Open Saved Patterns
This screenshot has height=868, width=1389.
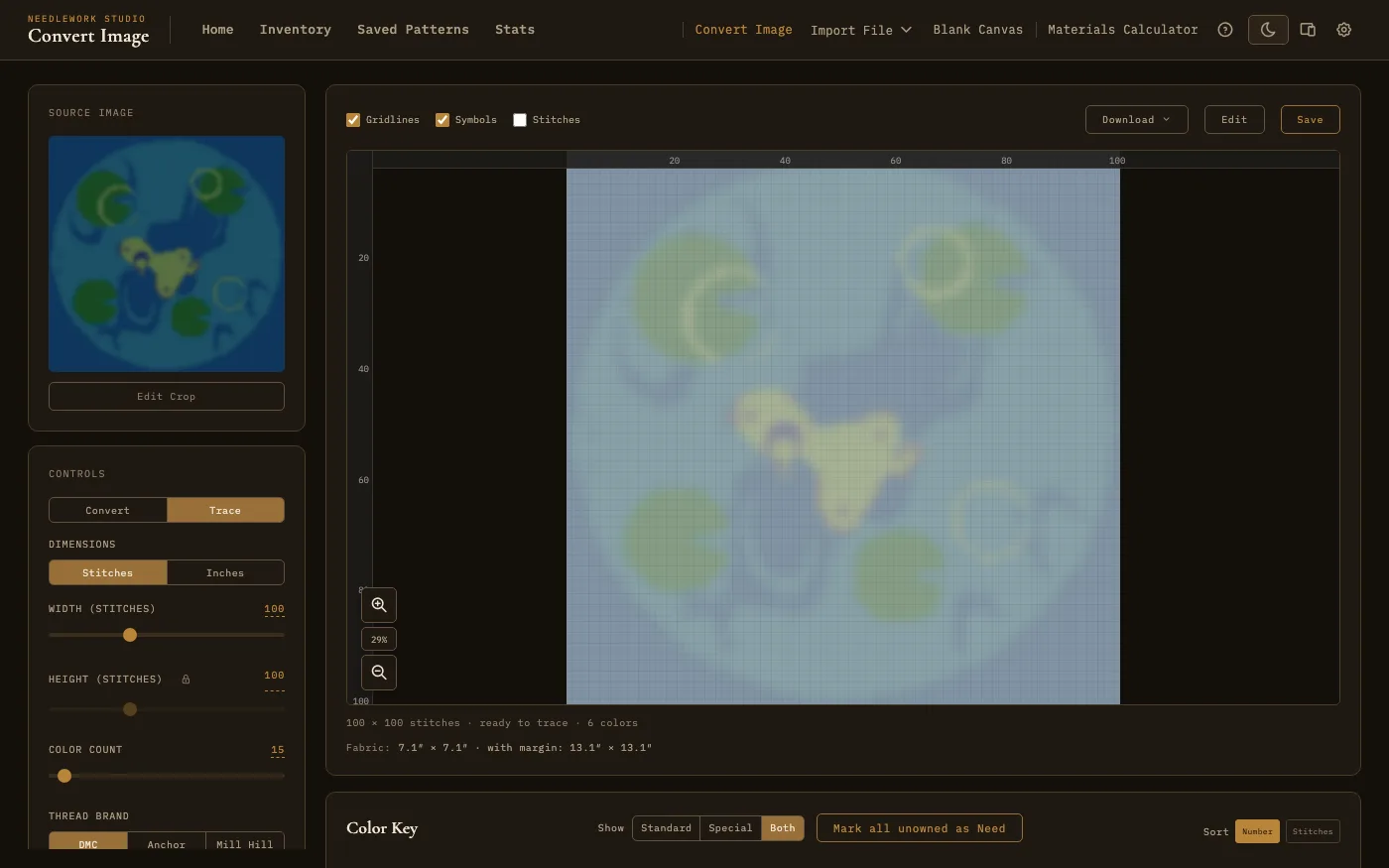tap(413, 30)
